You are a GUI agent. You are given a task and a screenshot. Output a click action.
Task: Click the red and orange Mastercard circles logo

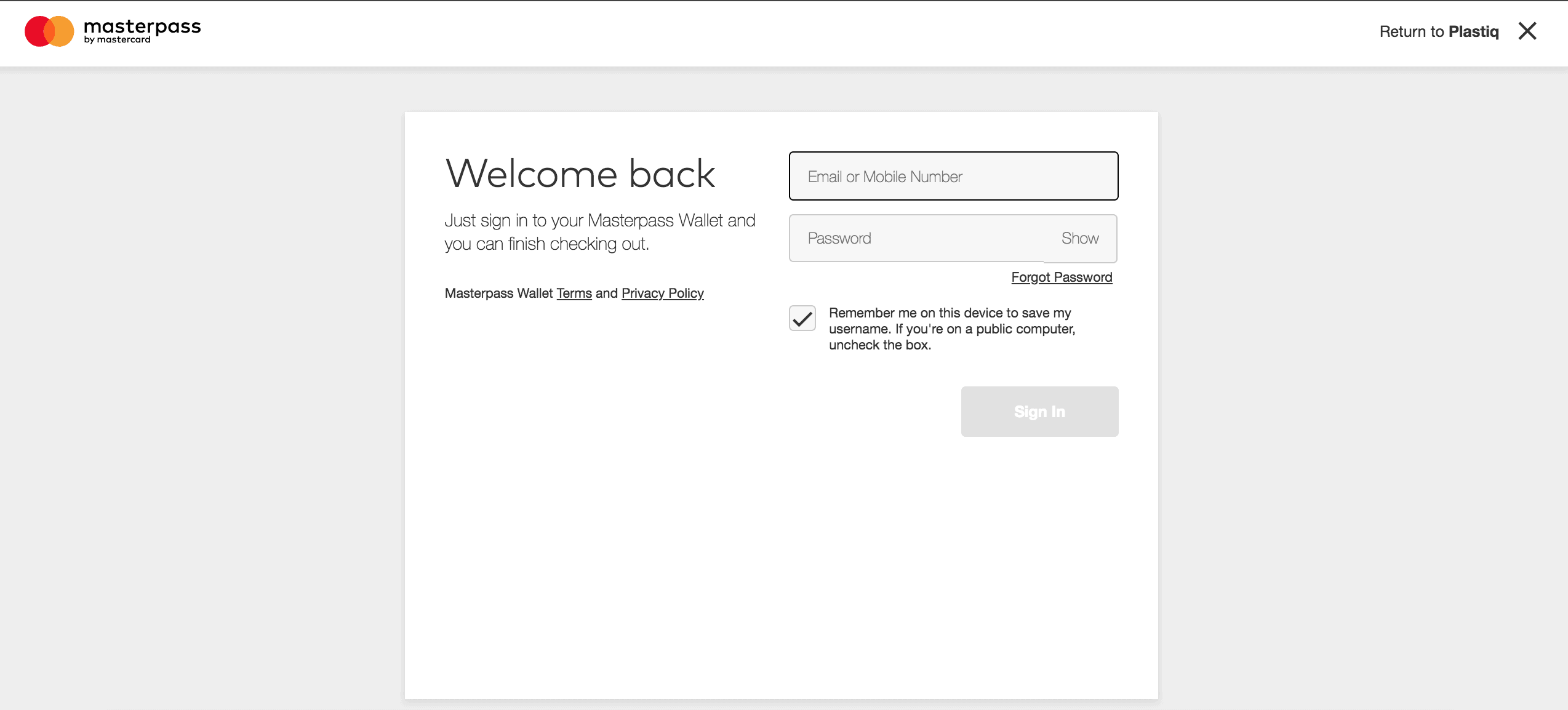coord(49,31)
